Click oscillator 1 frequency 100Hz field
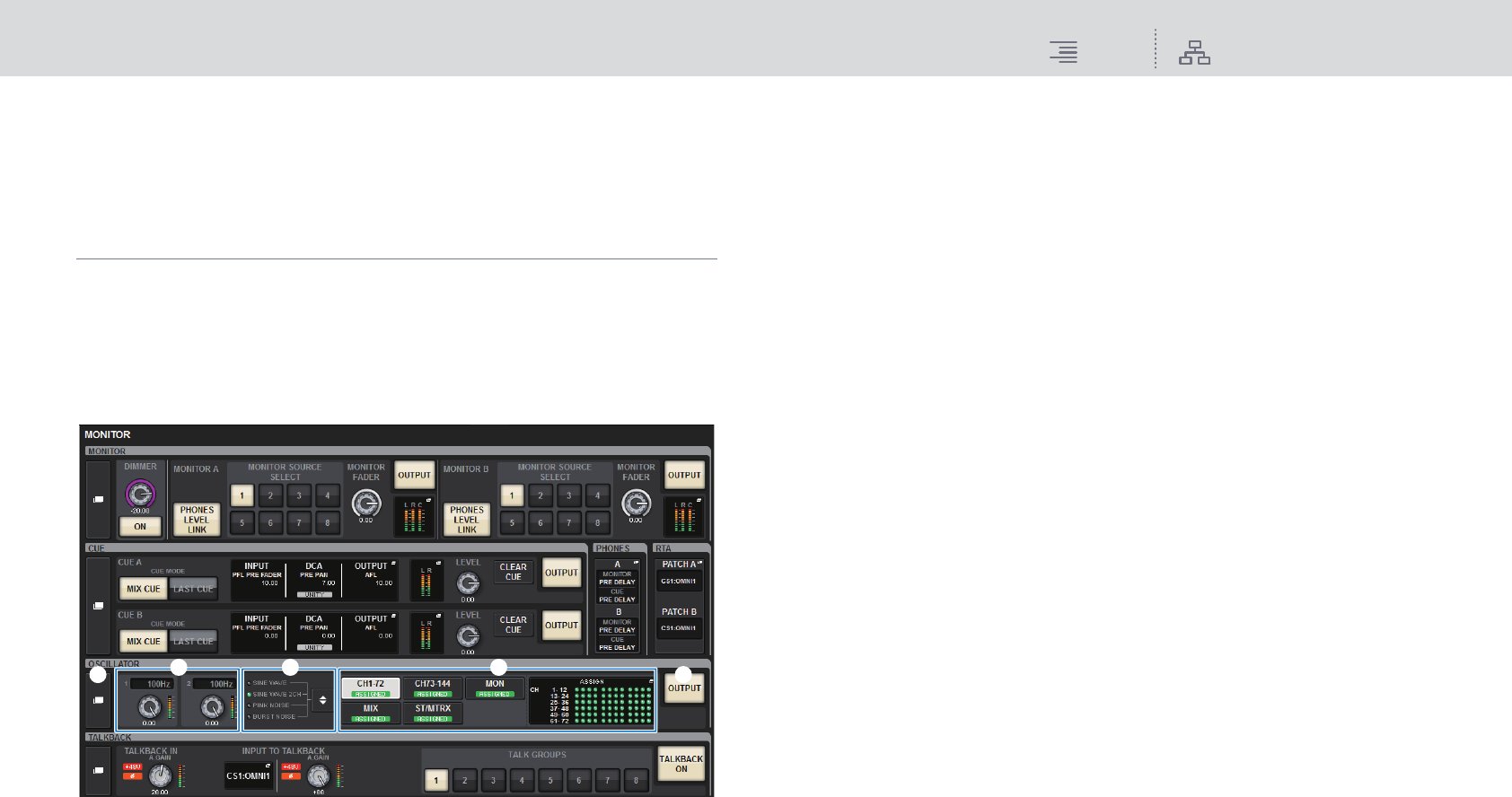 152,684
